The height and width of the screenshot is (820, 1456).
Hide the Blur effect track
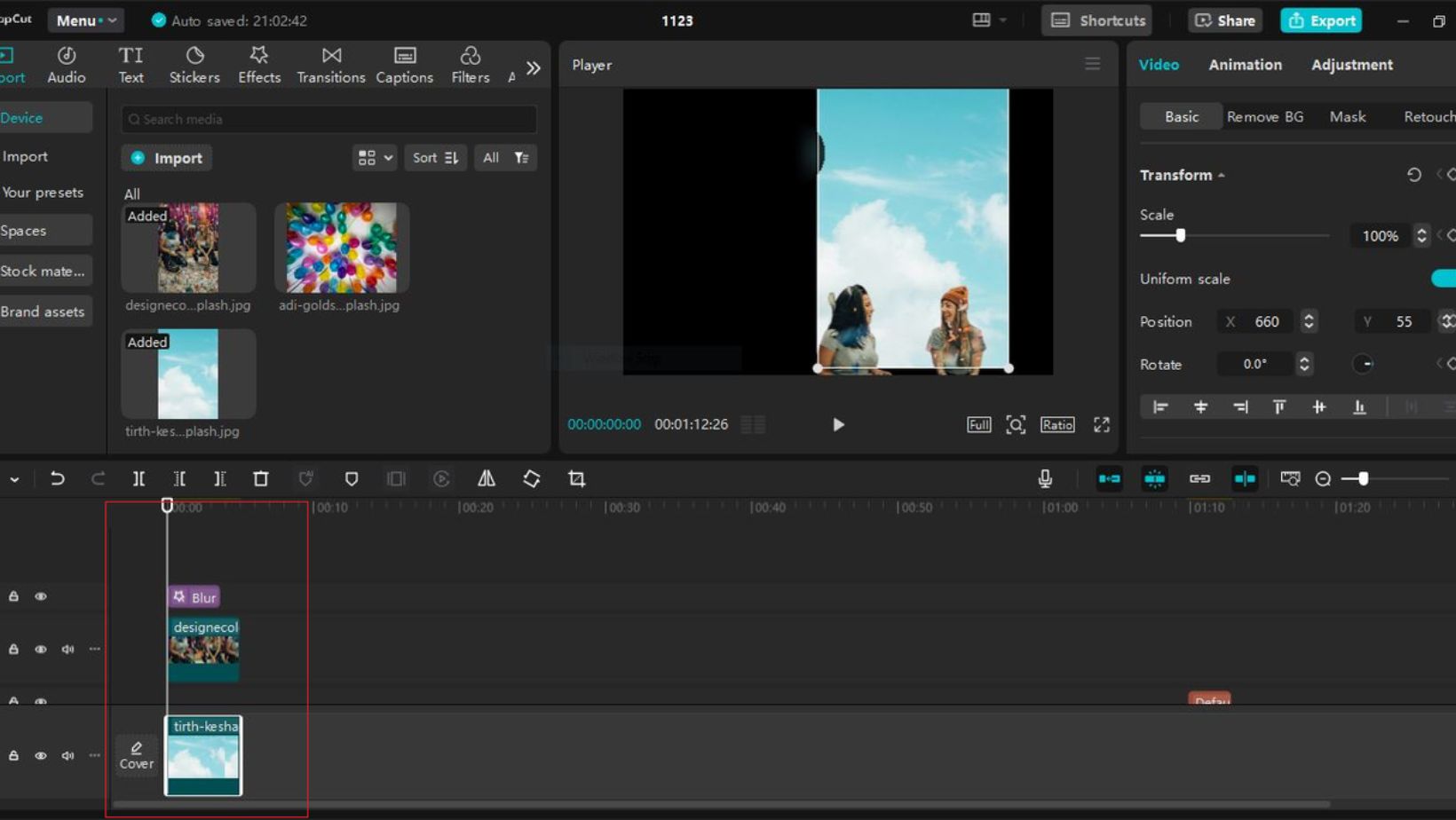41,596
